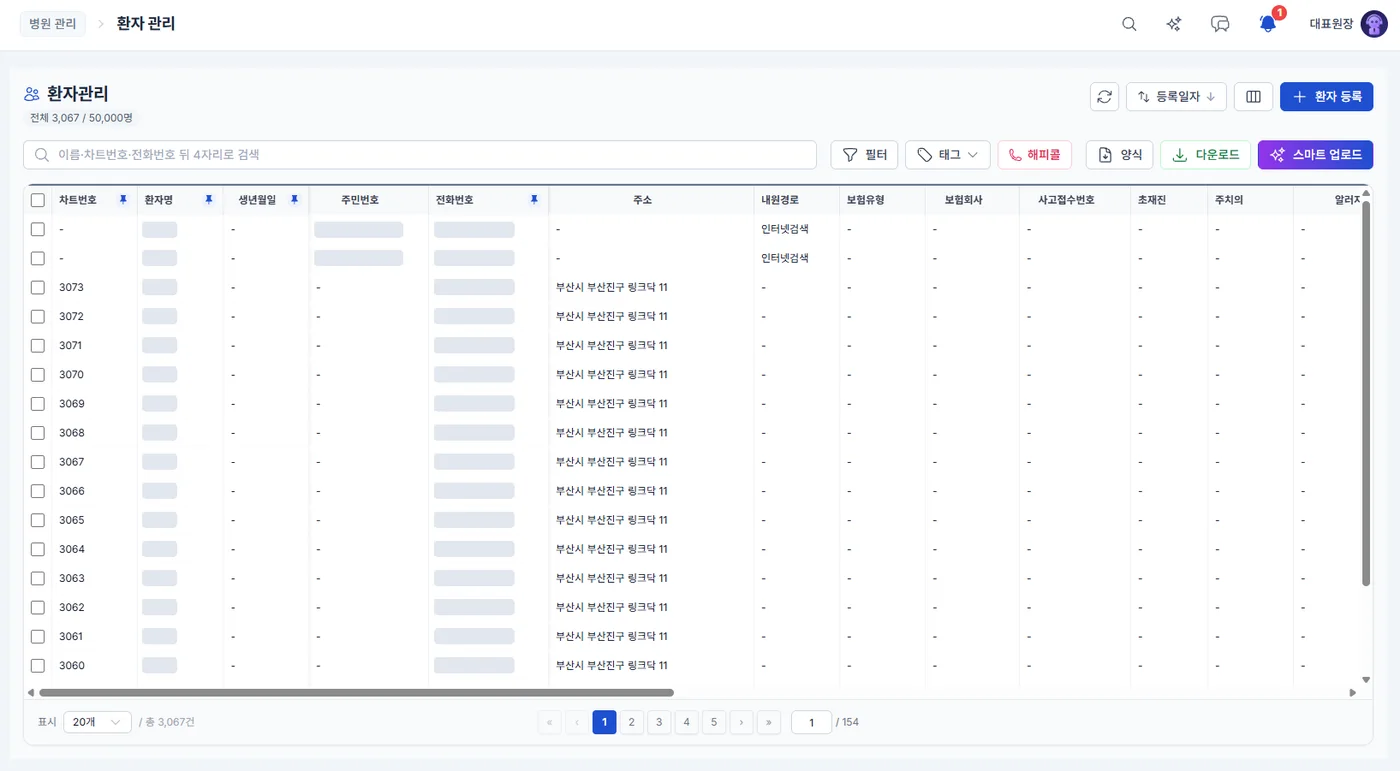Click the 환자 등록 button
This screenshot has width=1400, height=771.
pyautogui.click(x=1326, y=97)
